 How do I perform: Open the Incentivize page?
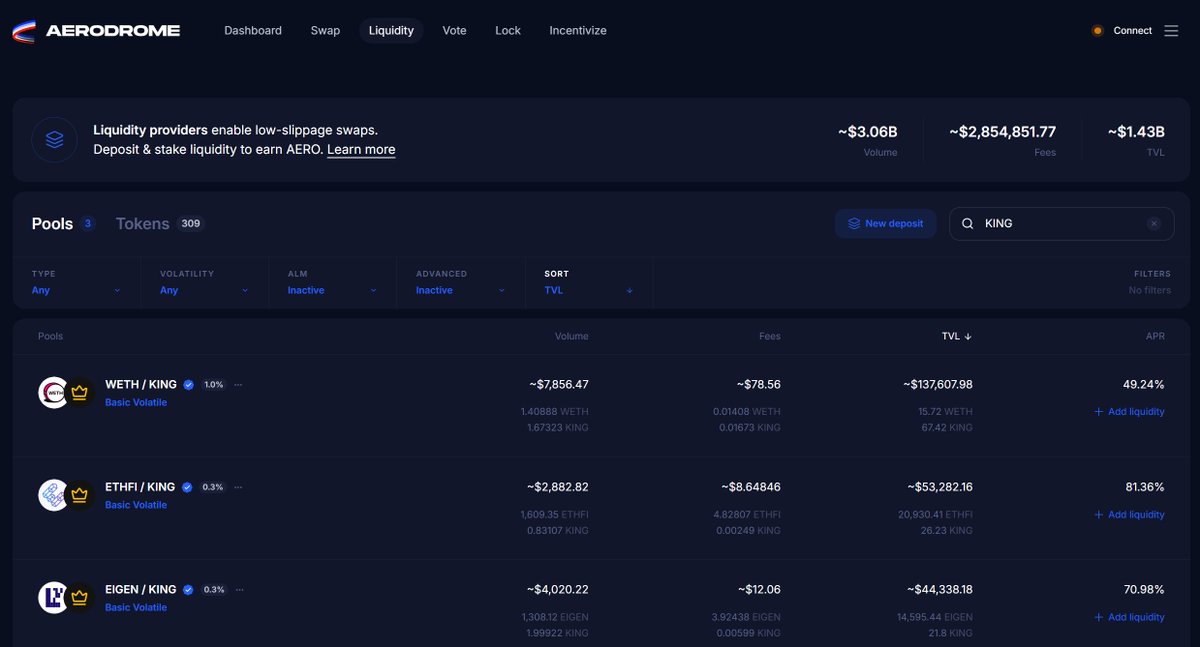click(x=578, y=31)
